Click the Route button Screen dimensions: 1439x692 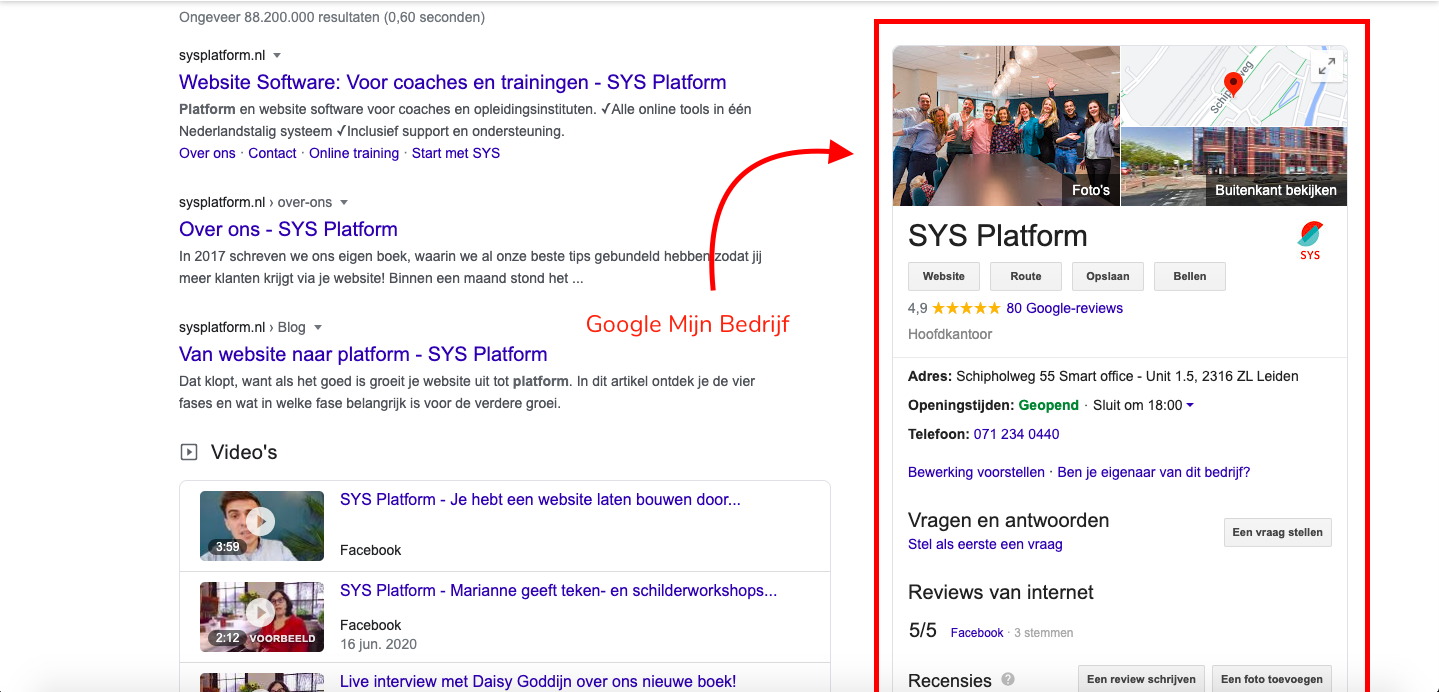[1025, 276]
